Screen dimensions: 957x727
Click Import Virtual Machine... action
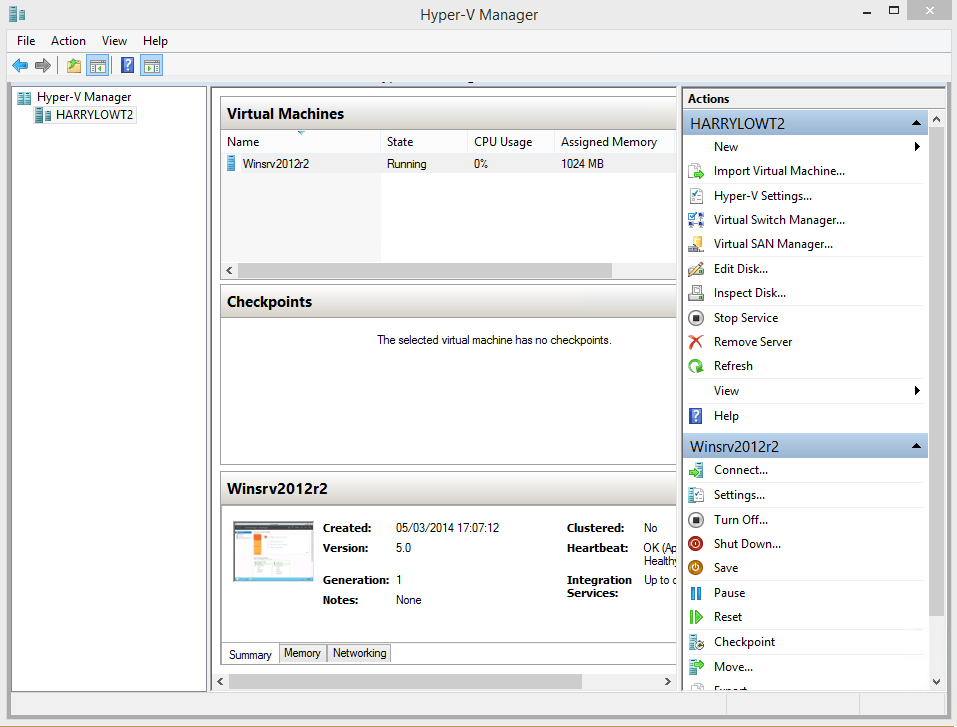click(779, 172)
